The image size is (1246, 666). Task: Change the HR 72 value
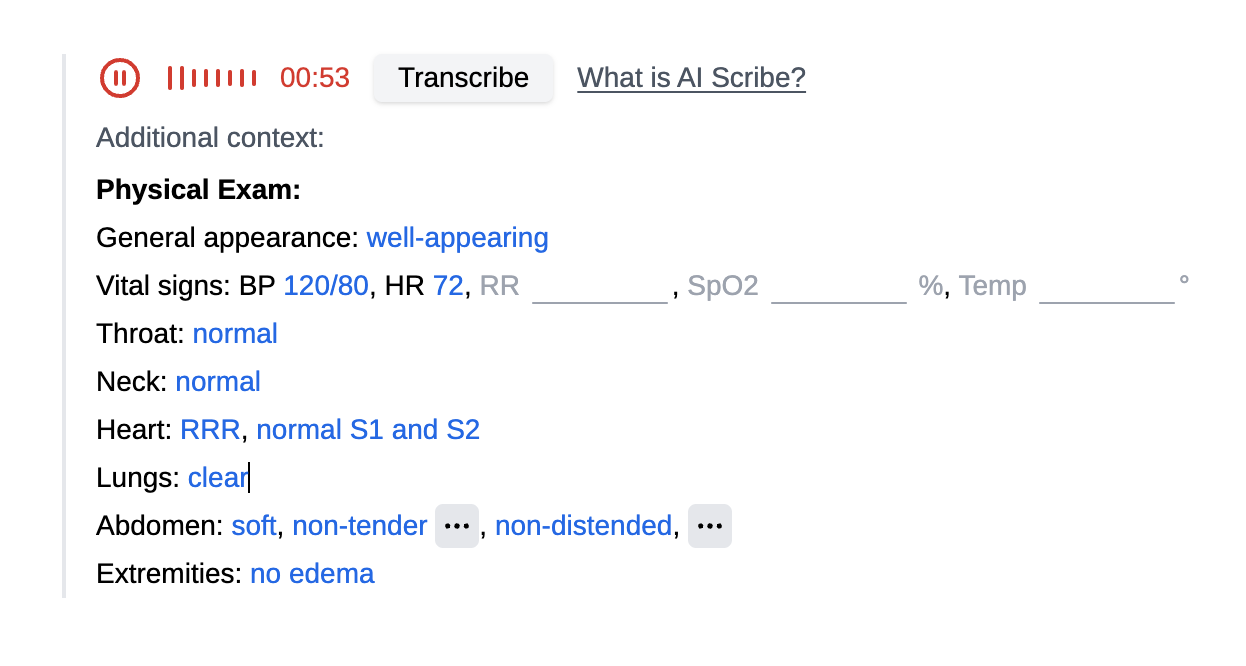[448, 286]
